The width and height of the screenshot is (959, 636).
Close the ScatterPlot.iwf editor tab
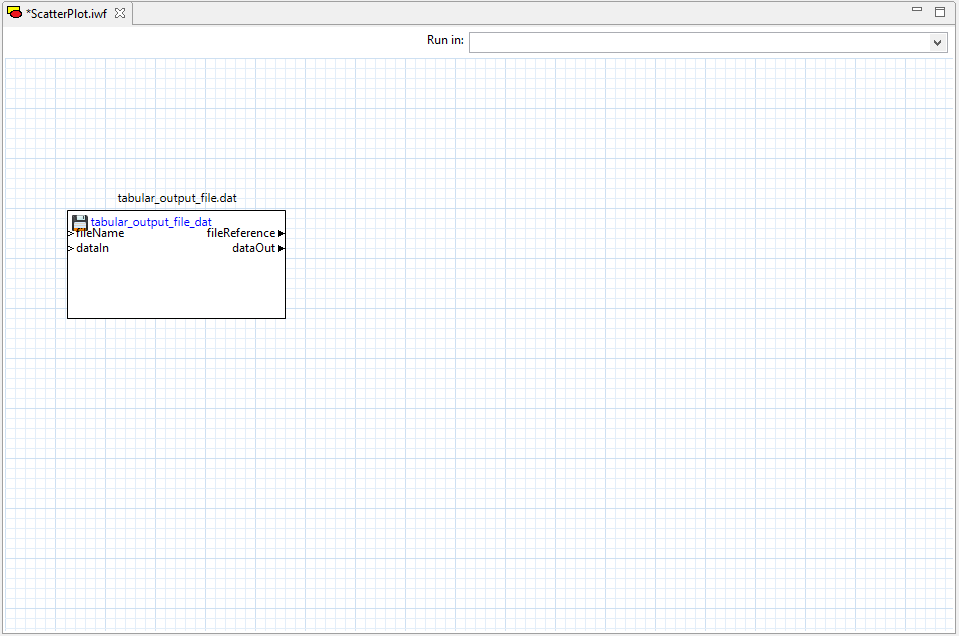coord(120,13)
